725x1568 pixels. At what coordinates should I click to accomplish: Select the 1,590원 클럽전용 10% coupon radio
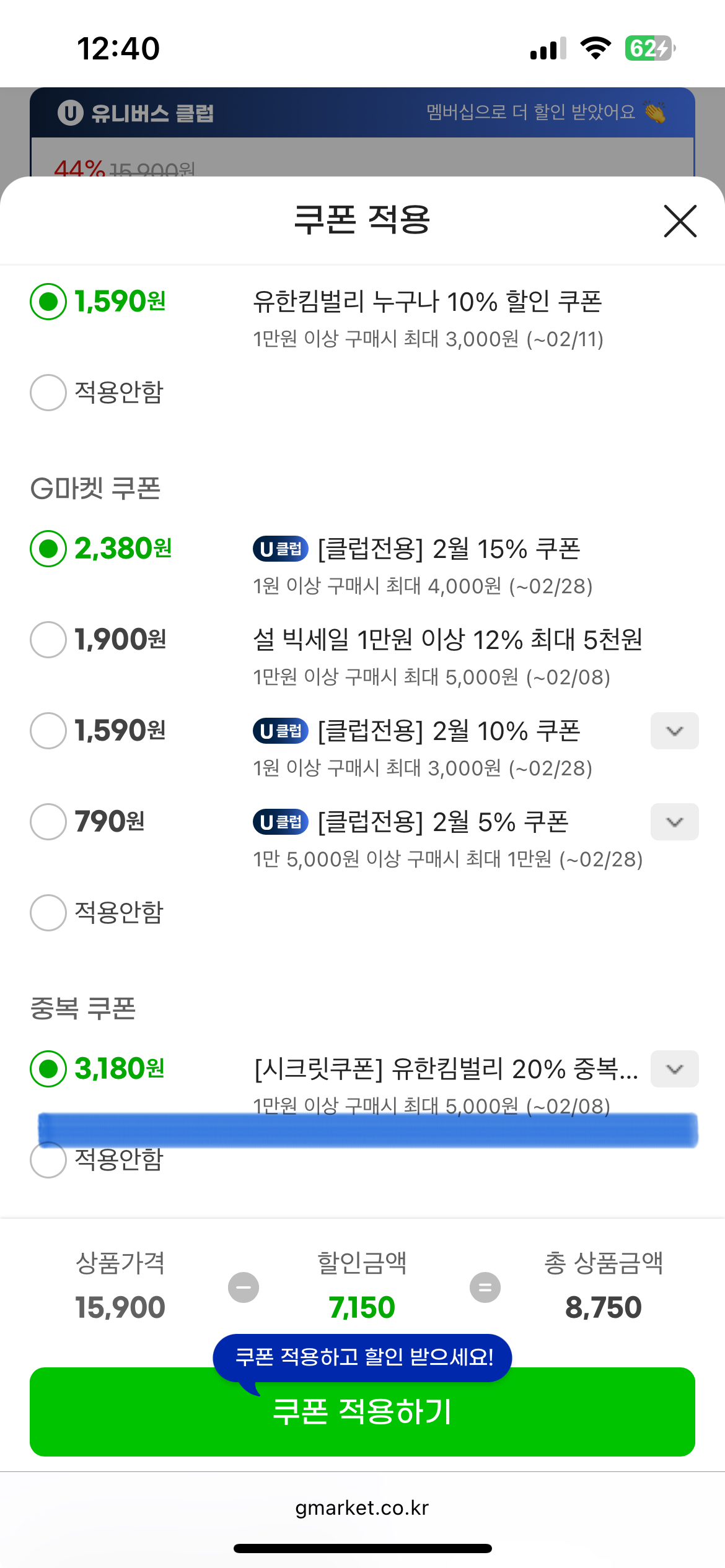[48, 731]
